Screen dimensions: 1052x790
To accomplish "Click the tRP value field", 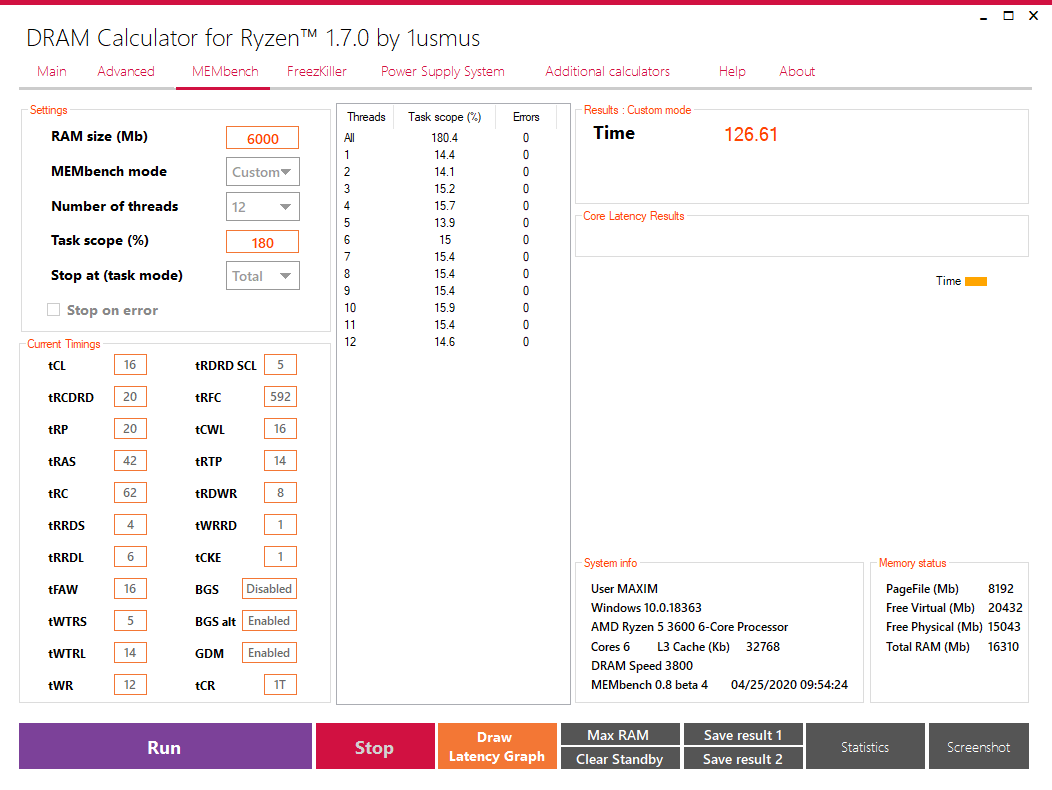I will pyautogui.click(x=130, y=428).
